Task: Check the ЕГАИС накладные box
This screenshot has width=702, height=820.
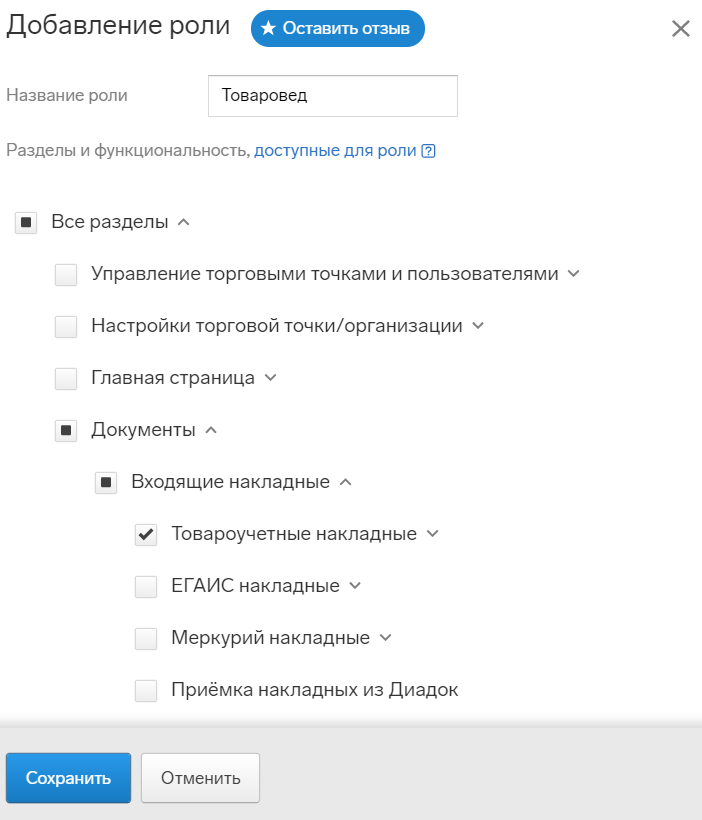Action: (146, 586)
